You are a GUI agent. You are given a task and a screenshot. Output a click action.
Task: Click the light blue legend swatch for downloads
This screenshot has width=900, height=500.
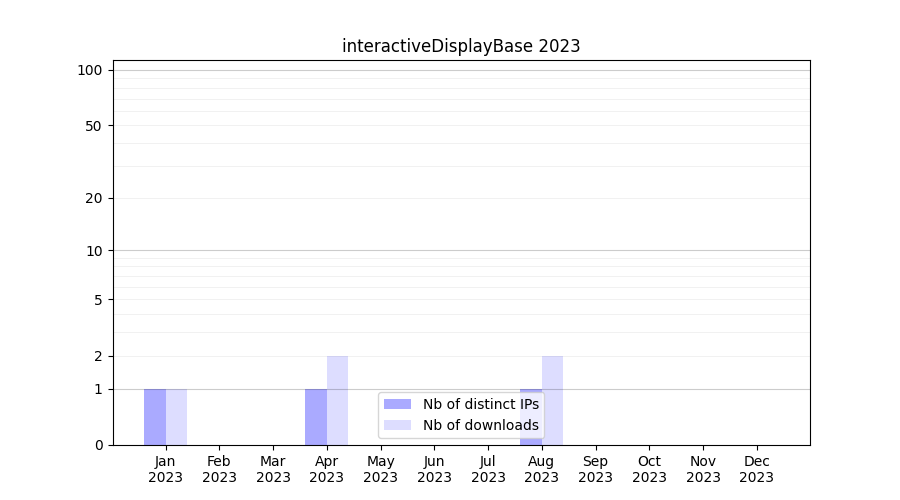click(397, 425)
